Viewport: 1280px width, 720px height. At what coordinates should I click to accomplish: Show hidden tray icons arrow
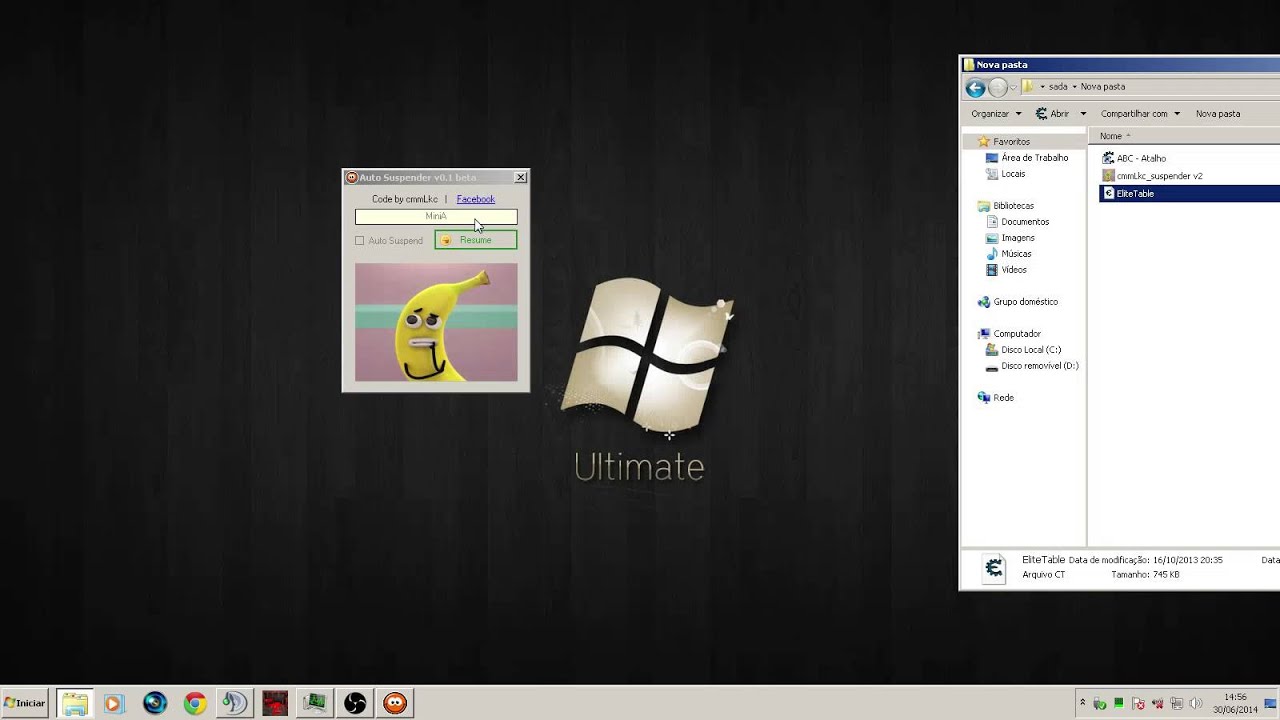pos(1082,704)
